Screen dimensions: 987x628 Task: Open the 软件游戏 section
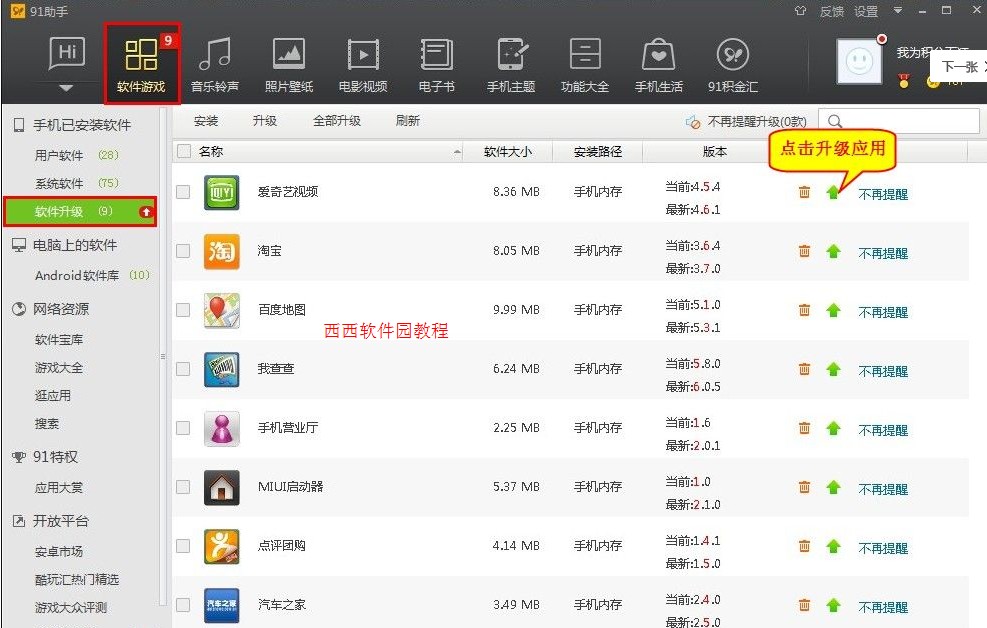tap(142, 64)
